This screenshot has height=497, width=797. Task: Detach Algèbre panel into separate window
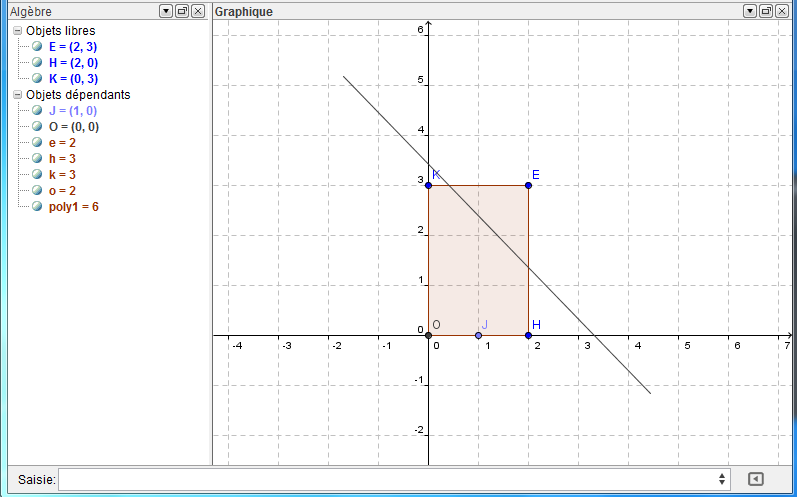181,10
